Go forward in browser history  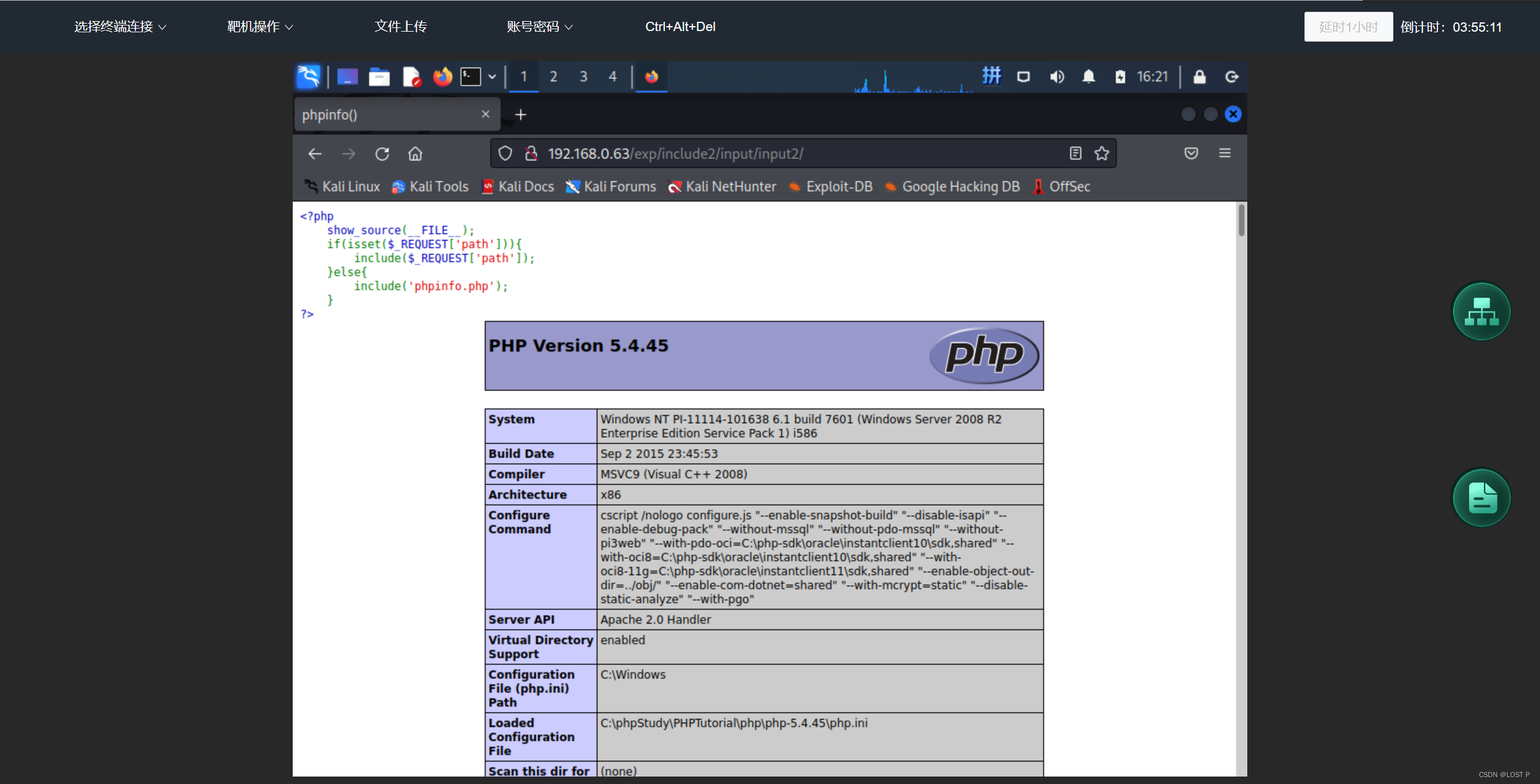click(349, 153)
